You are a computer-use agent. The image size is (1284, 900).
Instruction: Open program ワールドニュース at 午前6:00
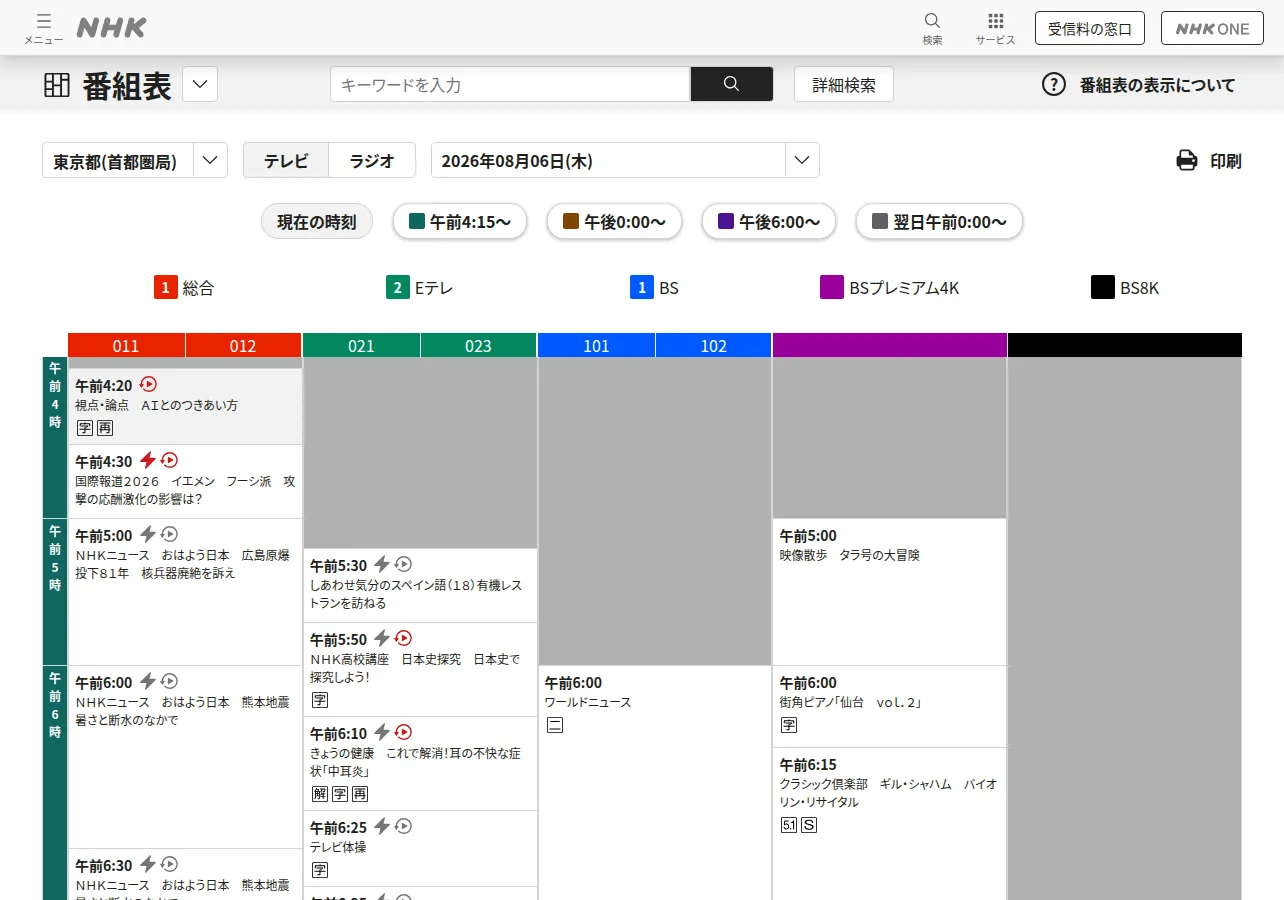tap(655, 783)
